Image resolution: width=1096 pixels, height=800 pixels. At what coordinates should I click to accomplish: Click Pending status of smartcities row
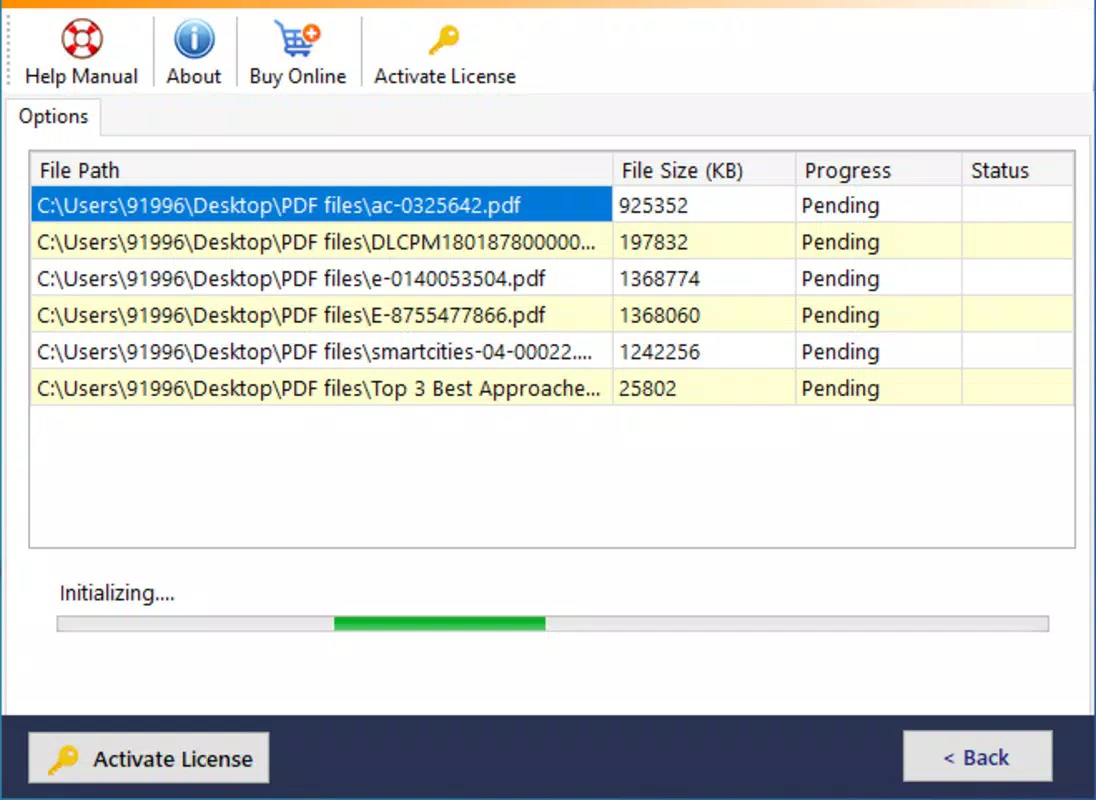[x=840, y=353]
